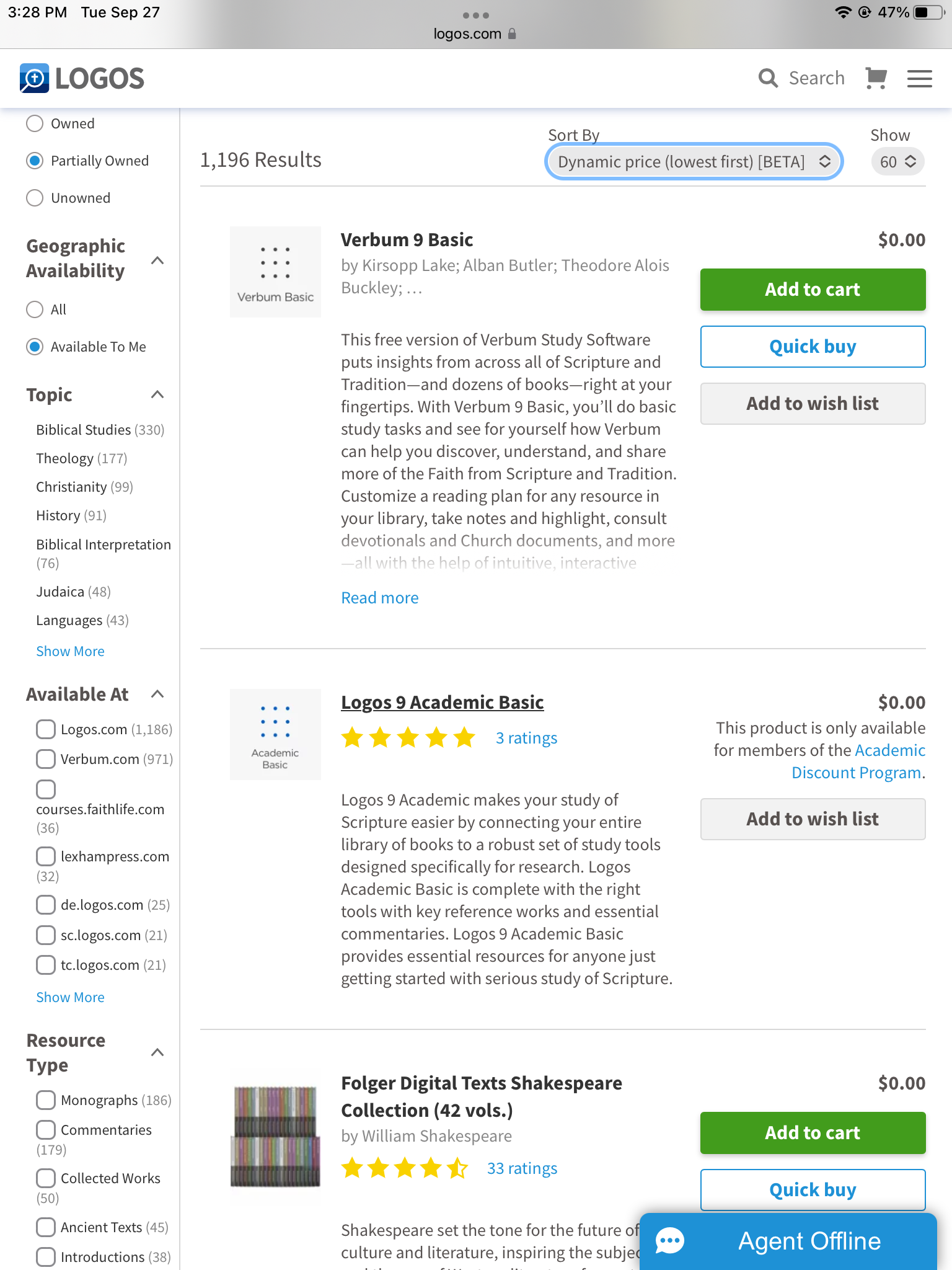
Task: Click the Logos home logo icon
Action: (x=35, y=78)
